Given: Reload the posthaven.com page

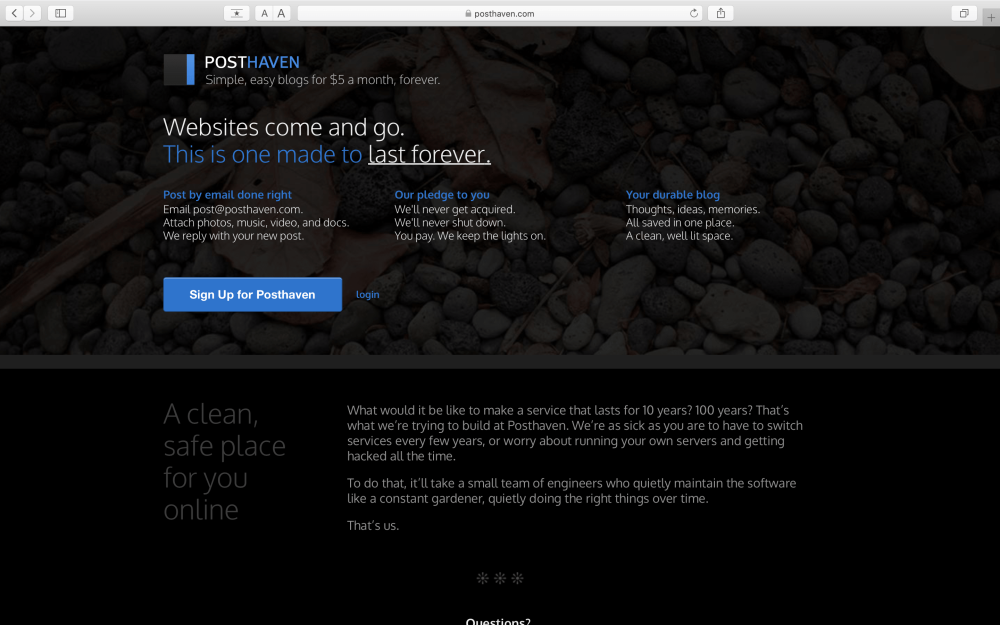Looking at the screenshot, I should [694, 13].
